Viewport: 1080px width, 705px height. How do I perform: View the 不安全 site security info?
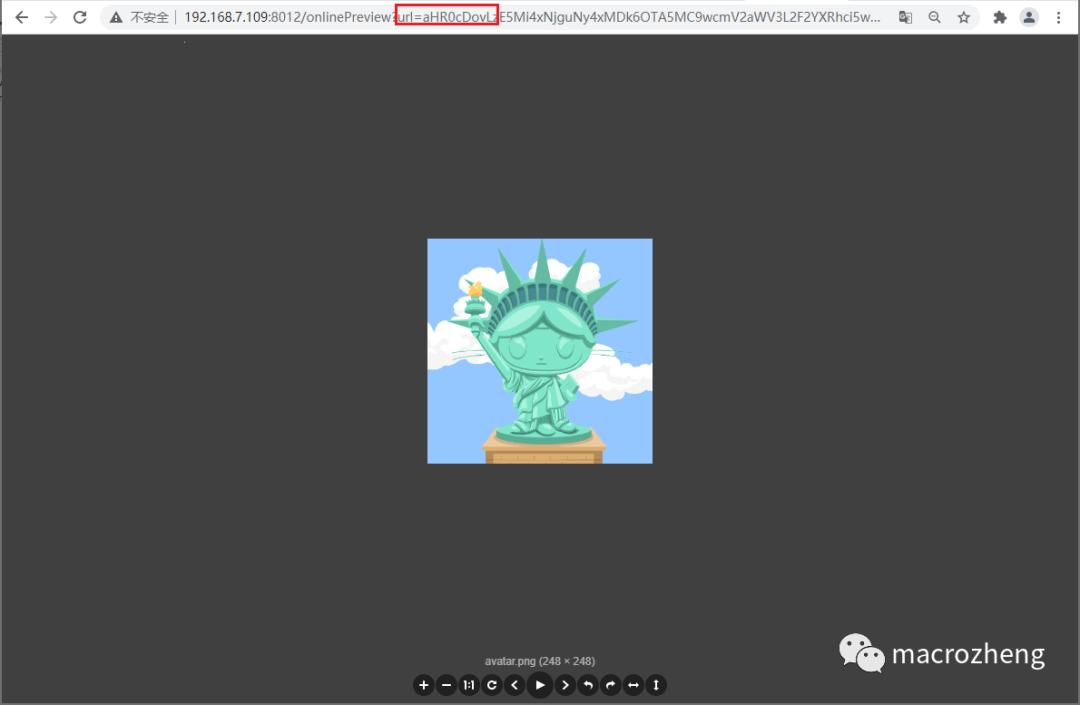(x=139, y=17)
